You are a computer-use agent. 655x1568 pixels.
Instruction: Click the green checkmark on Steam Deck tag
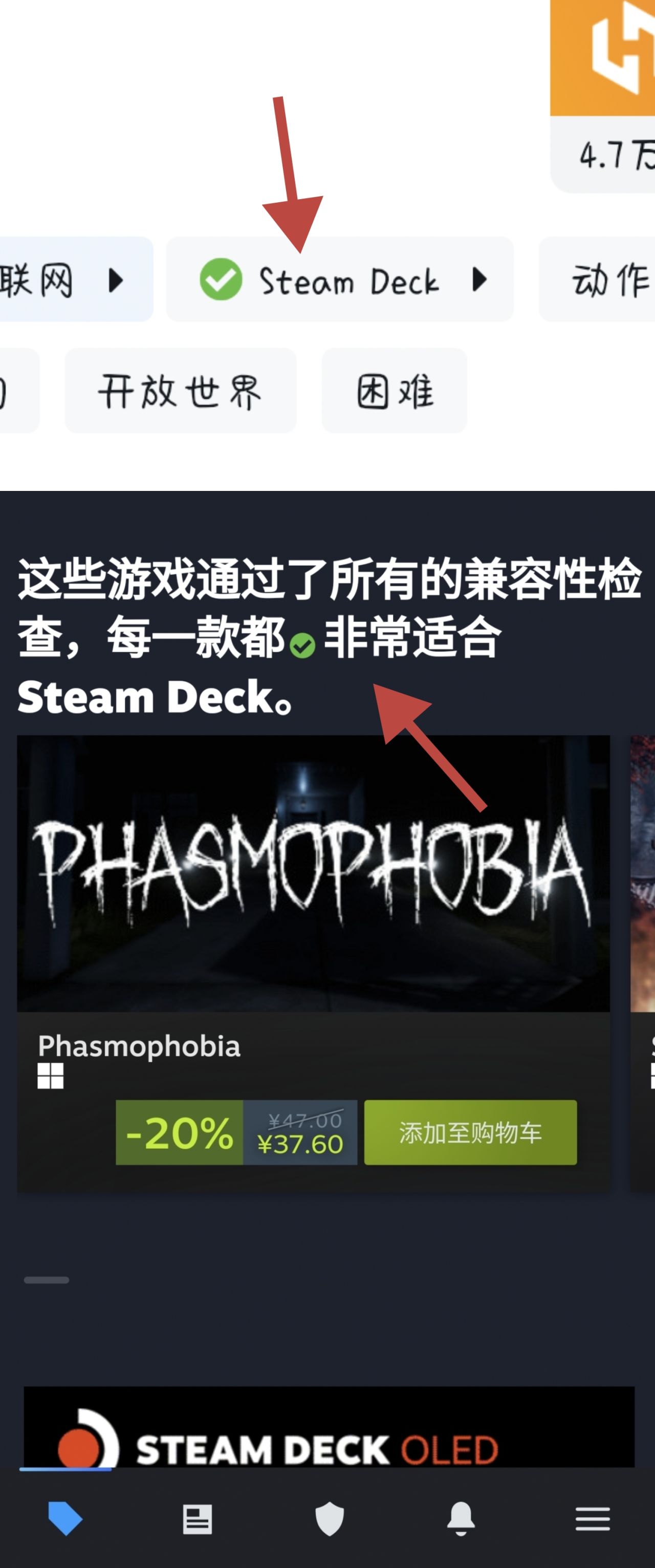point(221,280)
